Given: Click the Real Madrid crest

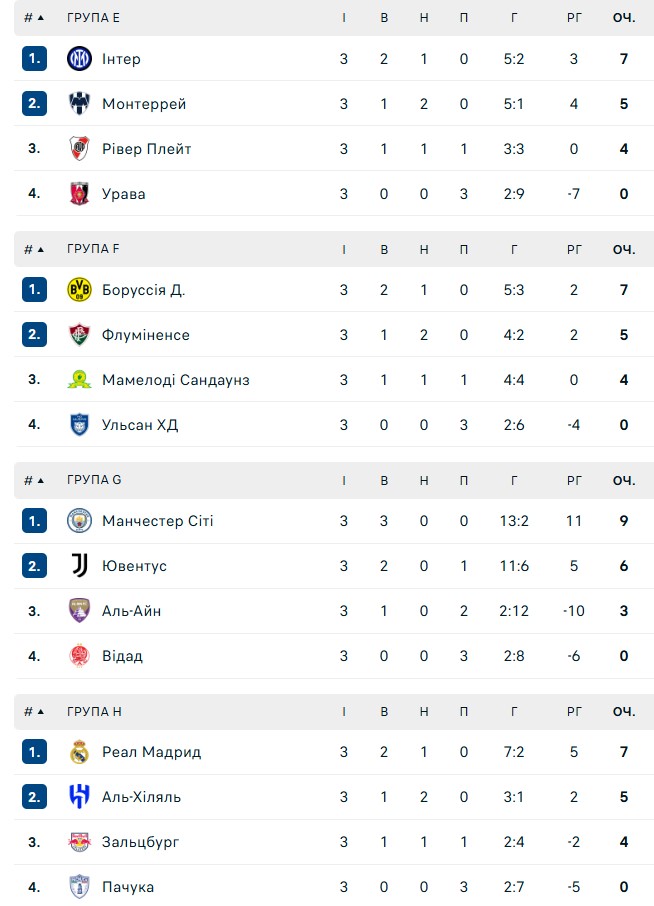Looking at the screenshot, I should tap(79, 752).
